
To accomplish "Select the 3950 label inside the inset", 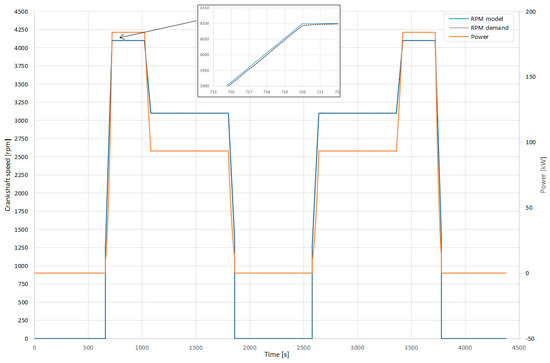I will (204, 70).
